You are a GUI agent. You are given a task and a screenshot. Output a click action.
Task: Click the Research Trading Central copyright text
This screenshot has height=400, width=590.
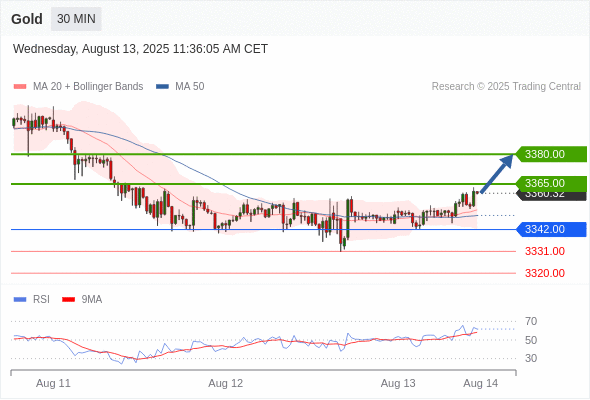tap(506, 87)
